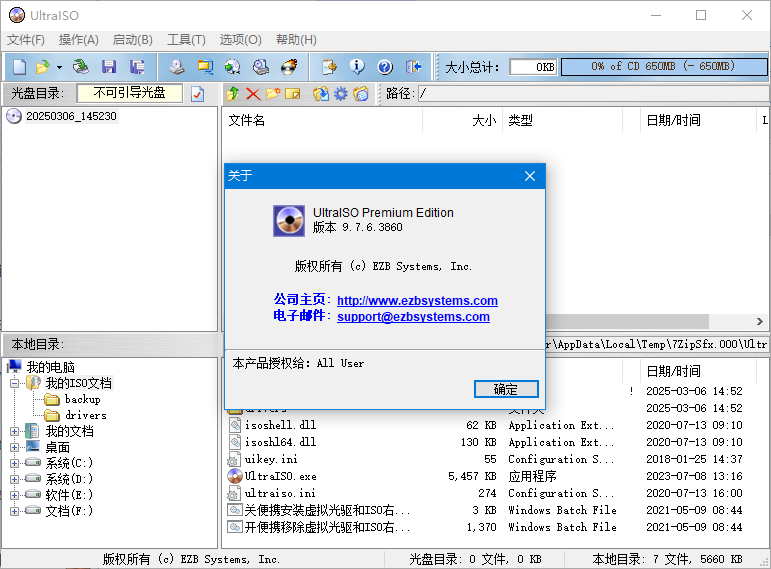This screenshot has width=771, height=569.
Task: Select 我的电脑 in local directory tree
Action: coord(50,367)
